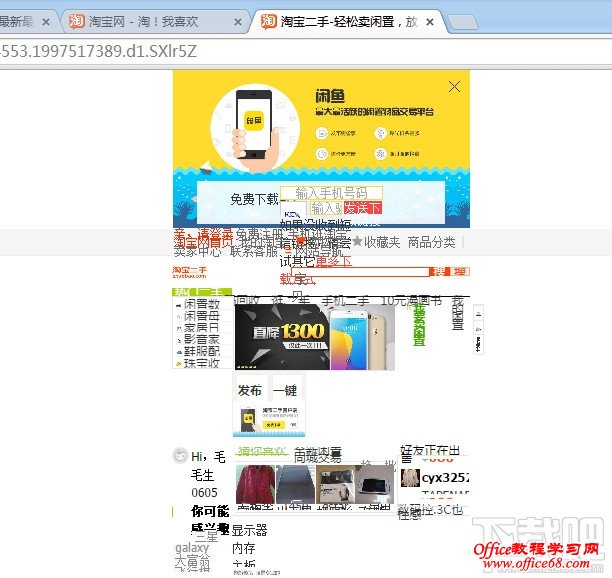Click the captcha code input field
The width and height of the screenshot is (612, 578).
[x=326, y=208]
